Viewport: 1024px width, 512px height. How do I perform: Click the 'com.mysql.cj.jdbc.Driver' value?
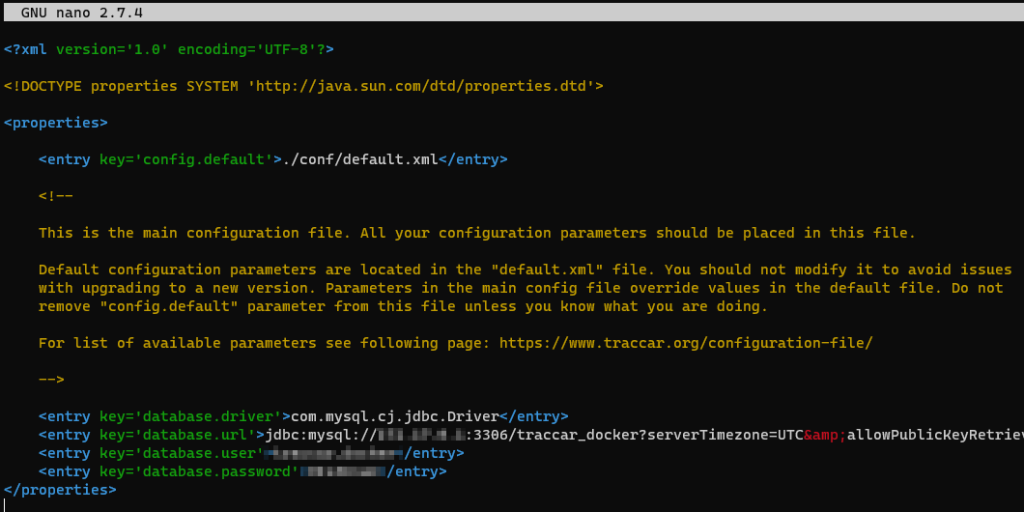394,416
